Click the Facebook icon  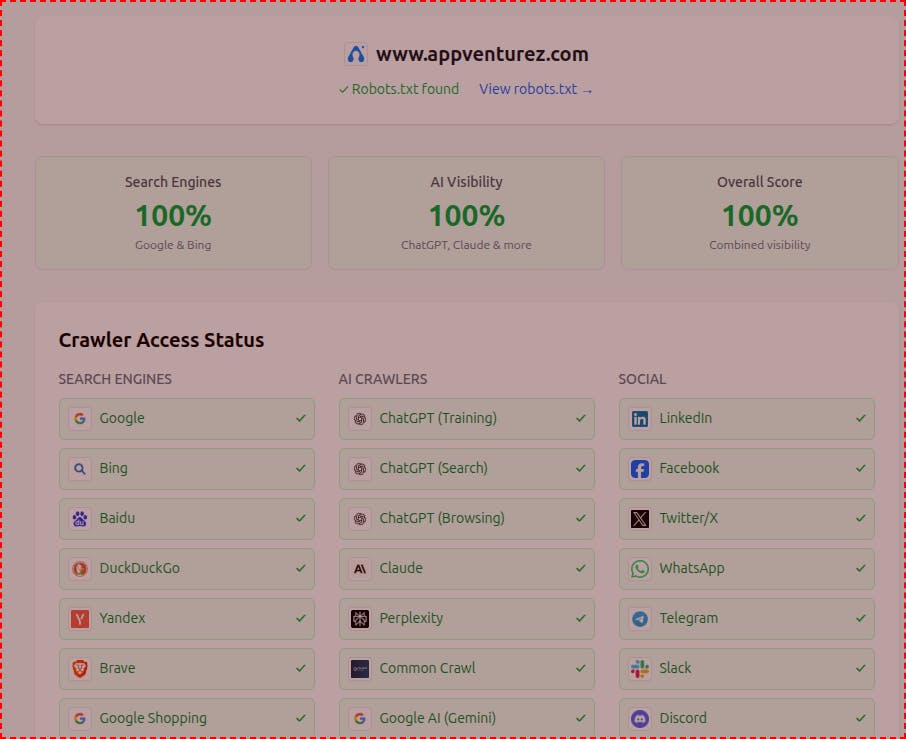(x=640, y=469)
